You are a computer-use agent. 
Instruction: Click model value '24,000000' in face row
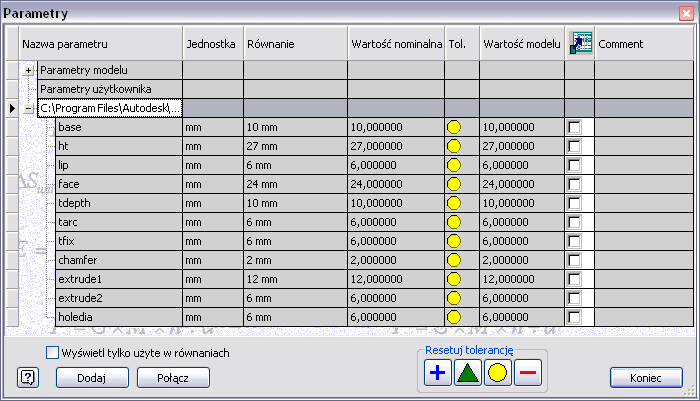(x=508, y=184)
